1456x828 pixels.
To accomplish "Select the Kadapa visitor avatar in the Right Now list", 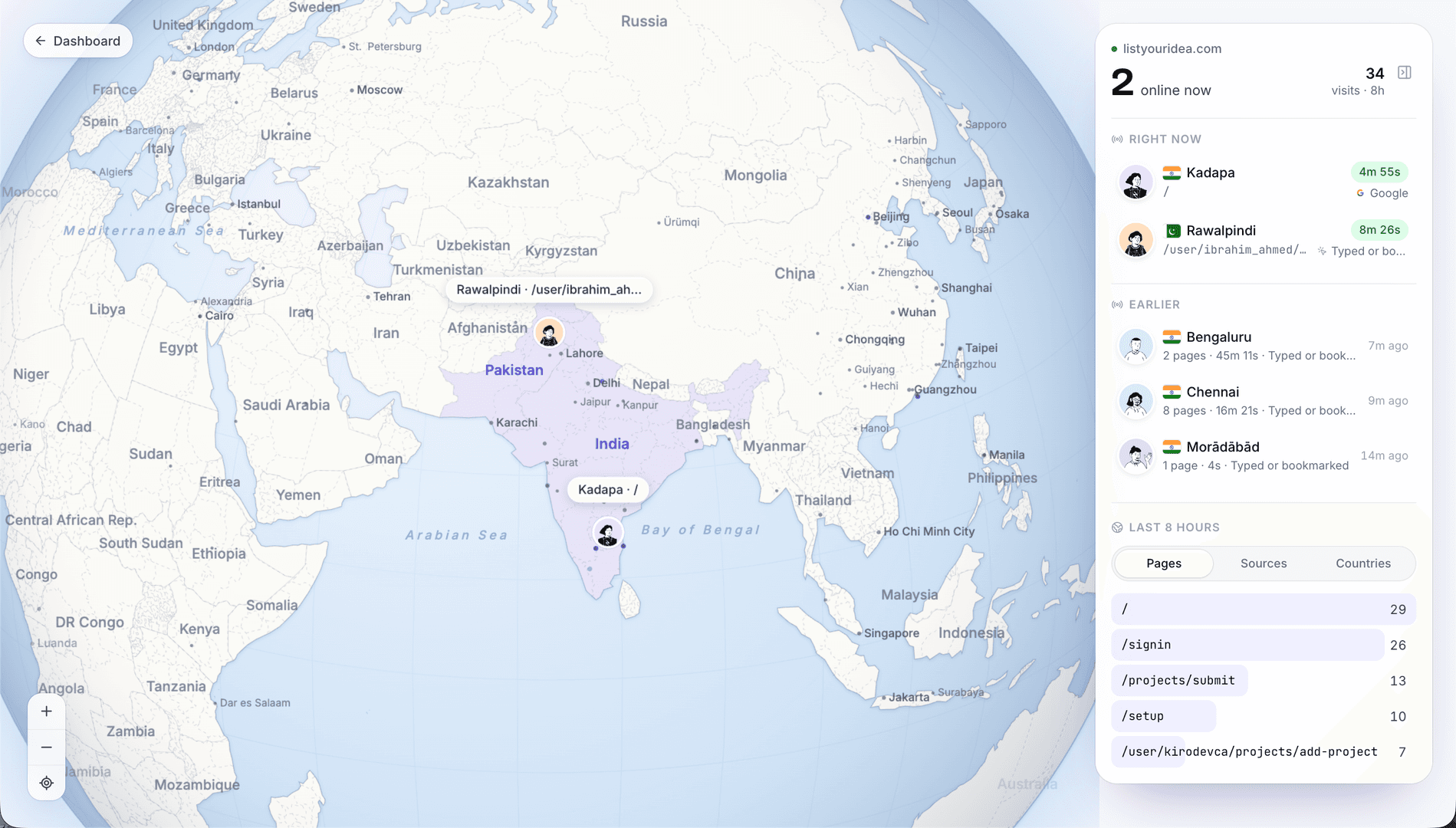I will [x=1136, y=182].
